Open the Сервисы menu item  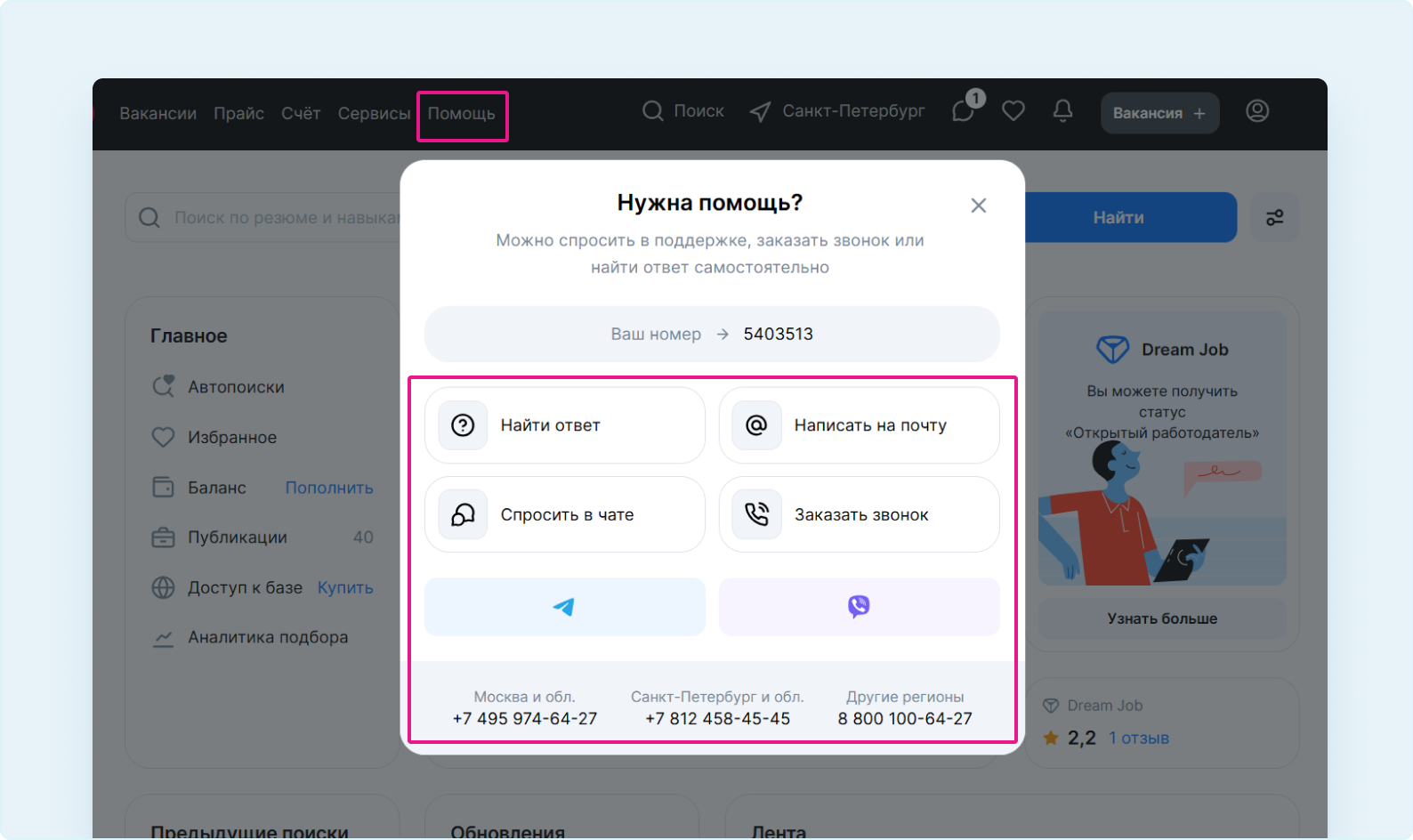pos(374,113)
